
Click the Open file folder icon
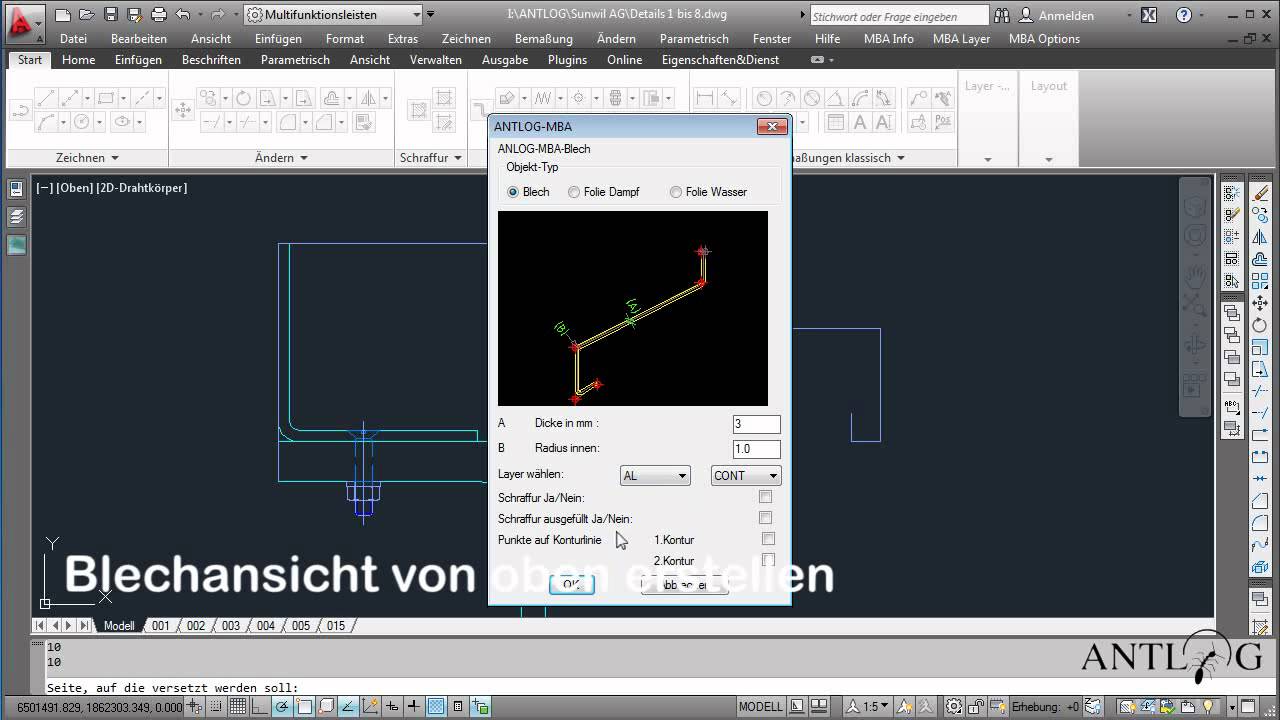[87, 15]
